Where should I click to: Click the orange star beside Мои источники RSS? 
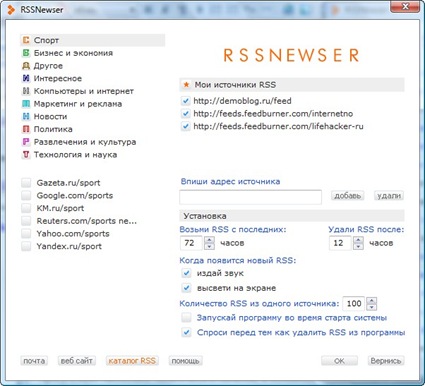click(x=186, y=85)
